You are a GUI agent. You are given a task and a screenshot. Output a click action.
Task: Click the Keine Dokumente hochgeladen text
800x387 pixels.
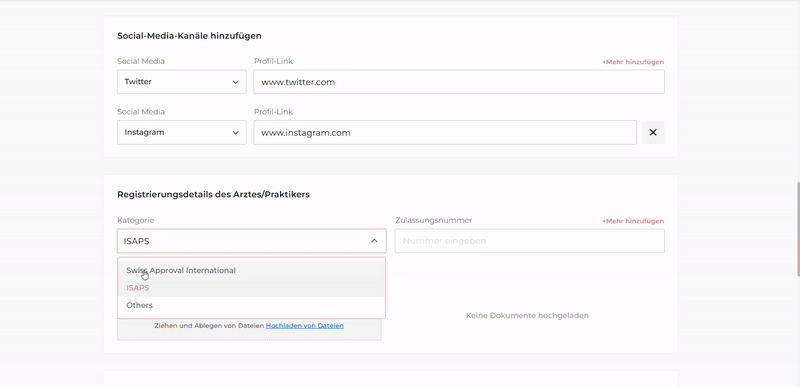point(527,316)
